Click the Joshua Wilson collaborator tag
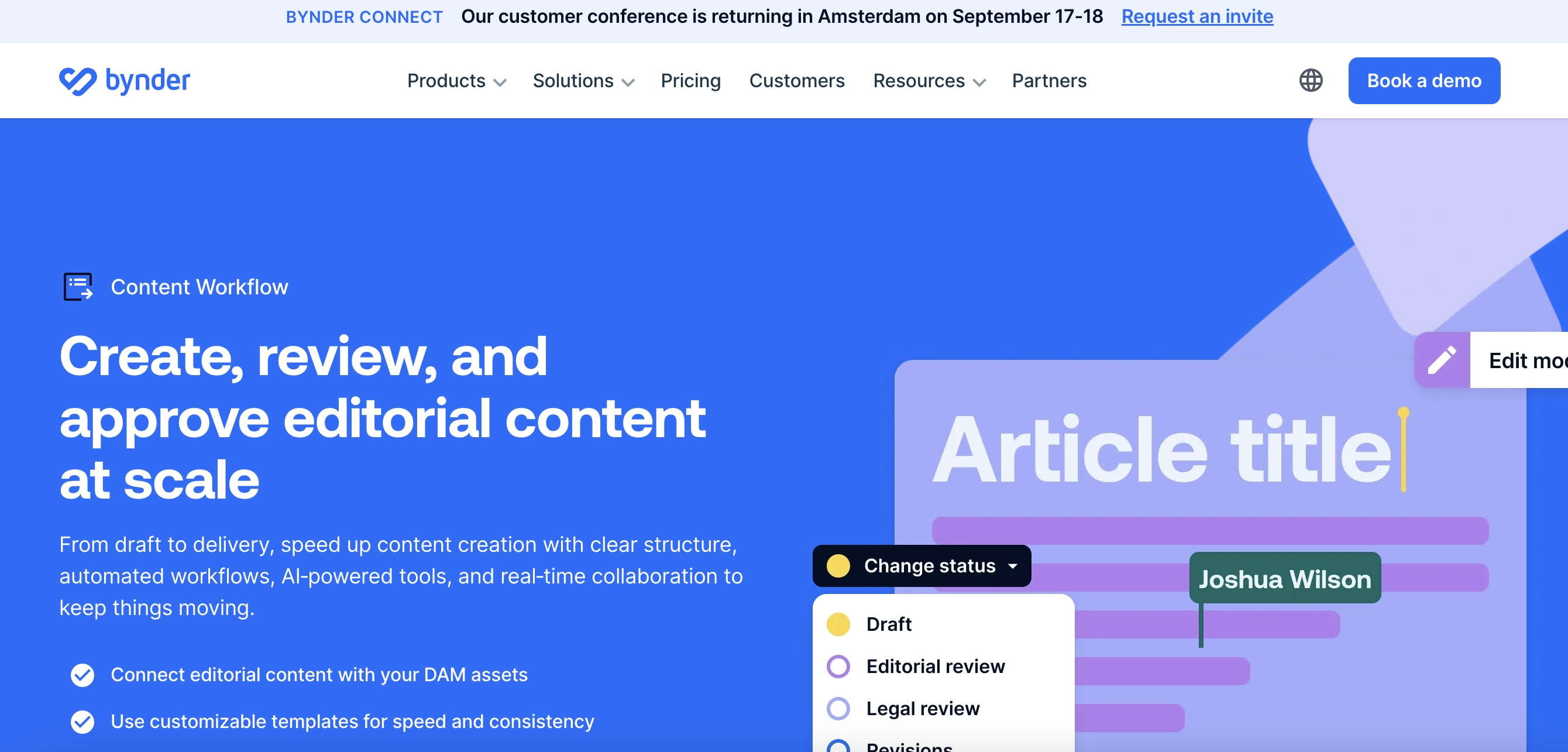The width and height of the screenshot is (1568, 752). (x=1284, y=578)
